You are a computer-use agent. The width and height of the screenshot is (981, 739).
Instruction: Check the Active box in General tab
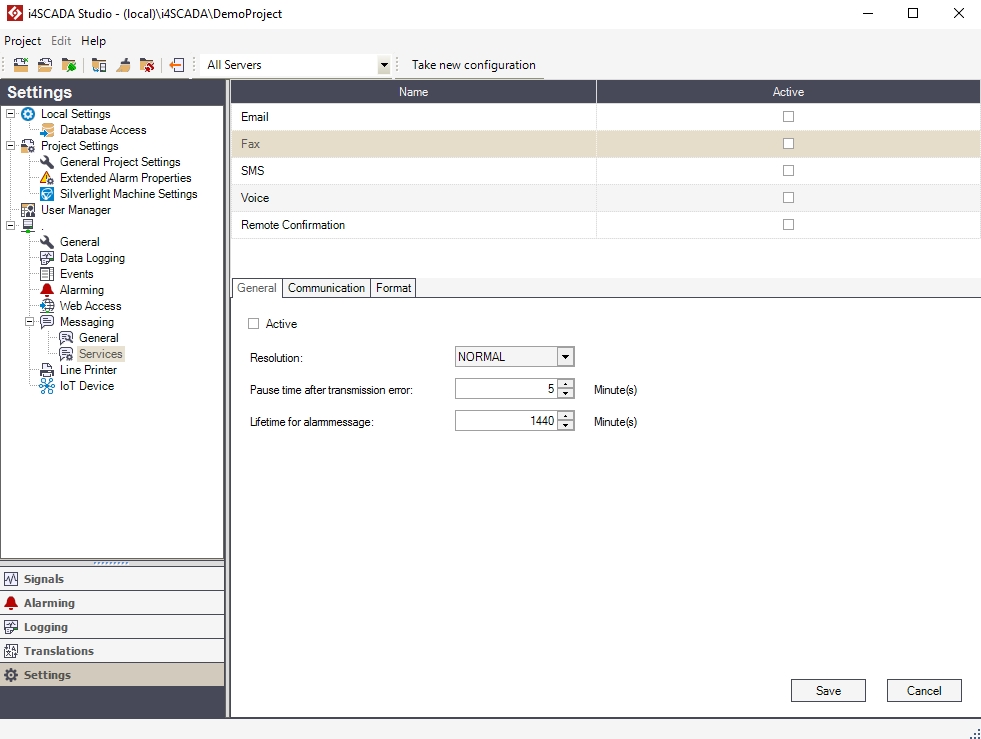pyautogui.click(x=254, y=324)
